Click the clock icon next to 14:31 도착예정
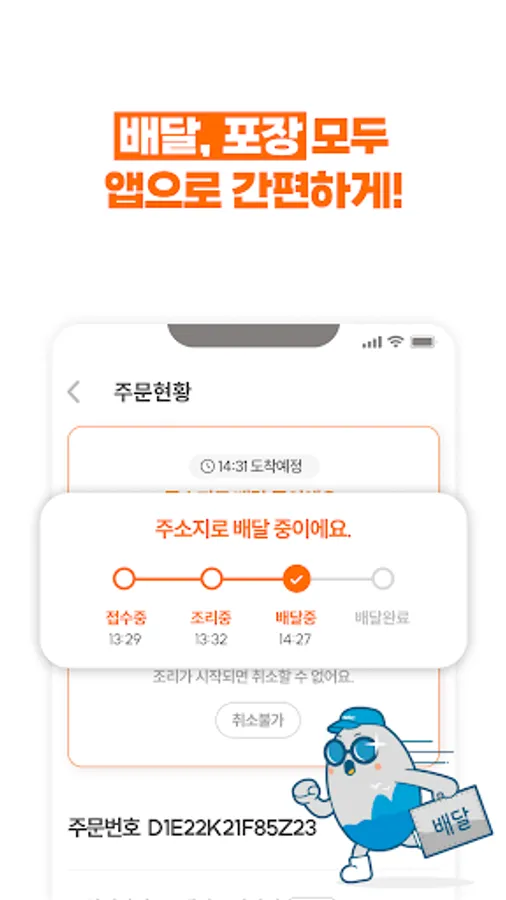This screenshot has width=506, height=900. [x=207, y=467]
